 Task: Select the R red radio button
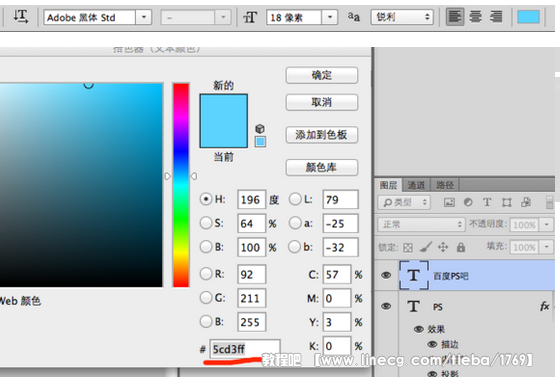coord(206,274)
